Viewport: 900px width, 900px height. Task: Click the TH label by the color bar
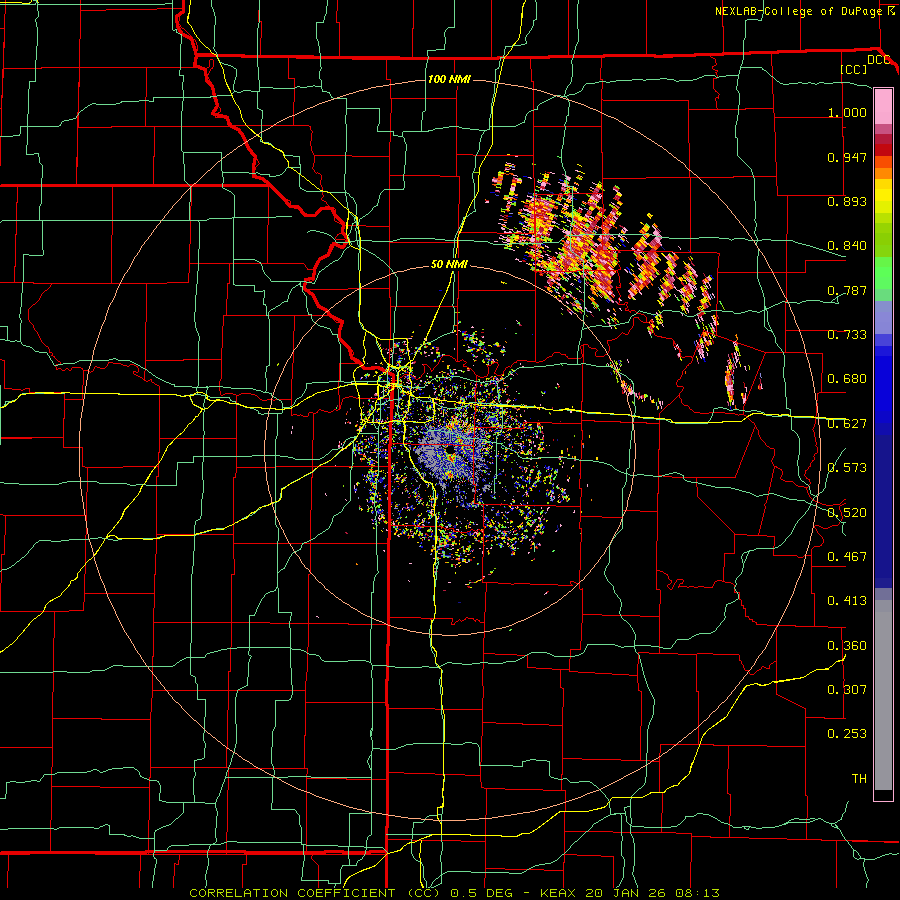[859, 779]
